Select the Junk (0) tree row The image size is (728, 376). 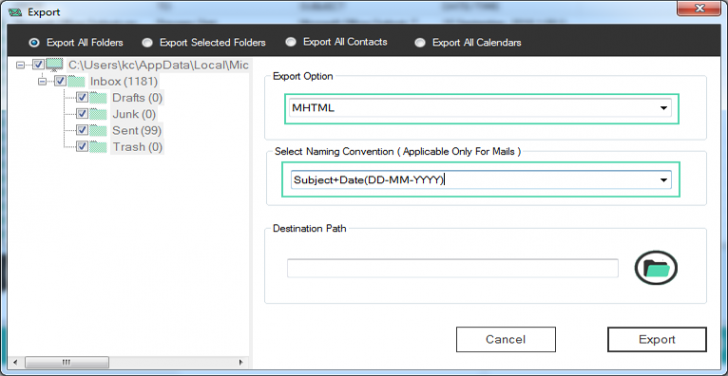pyautogui.click(x=134, y=114)
